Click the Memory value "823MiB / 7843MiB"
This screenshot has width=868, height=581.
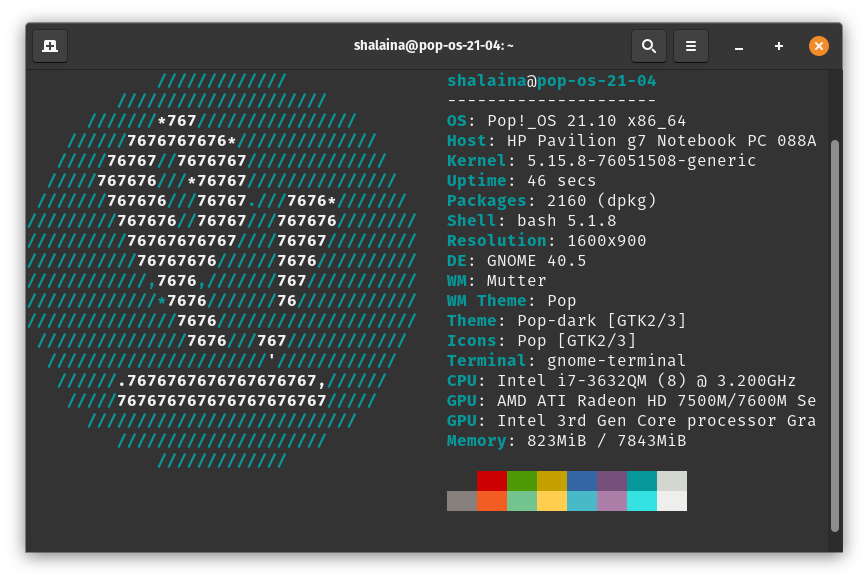pos(607,440)
